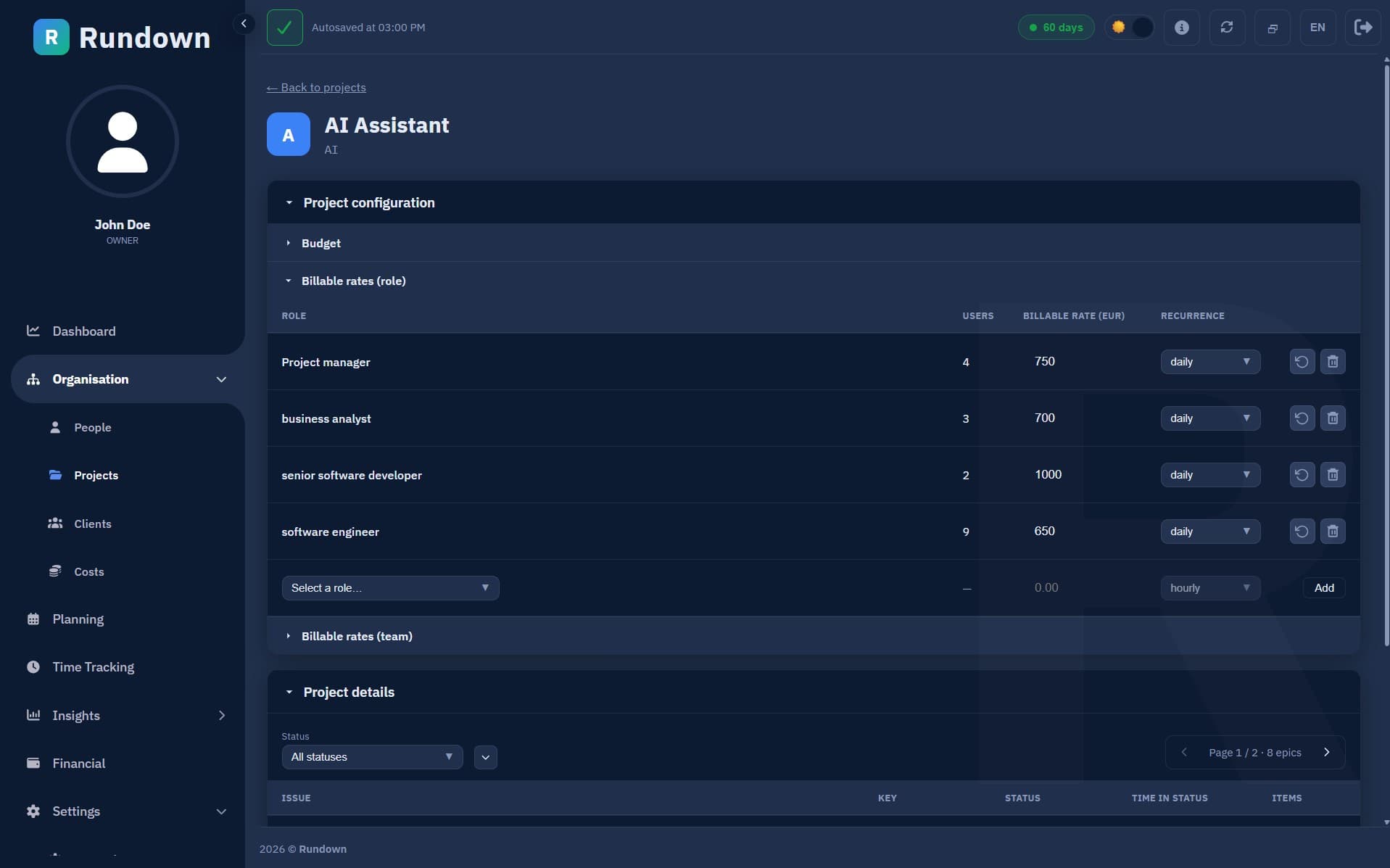
Task: Go to next page of epics
Action: click(1327, 752)
